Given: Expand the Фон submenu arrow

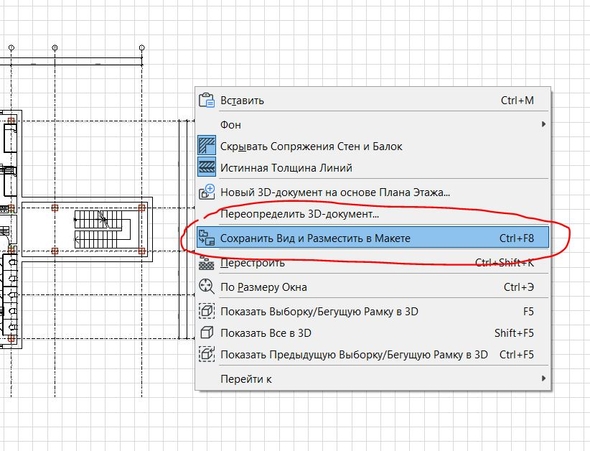Looking at the screenshot, I should tap(543, 124).
